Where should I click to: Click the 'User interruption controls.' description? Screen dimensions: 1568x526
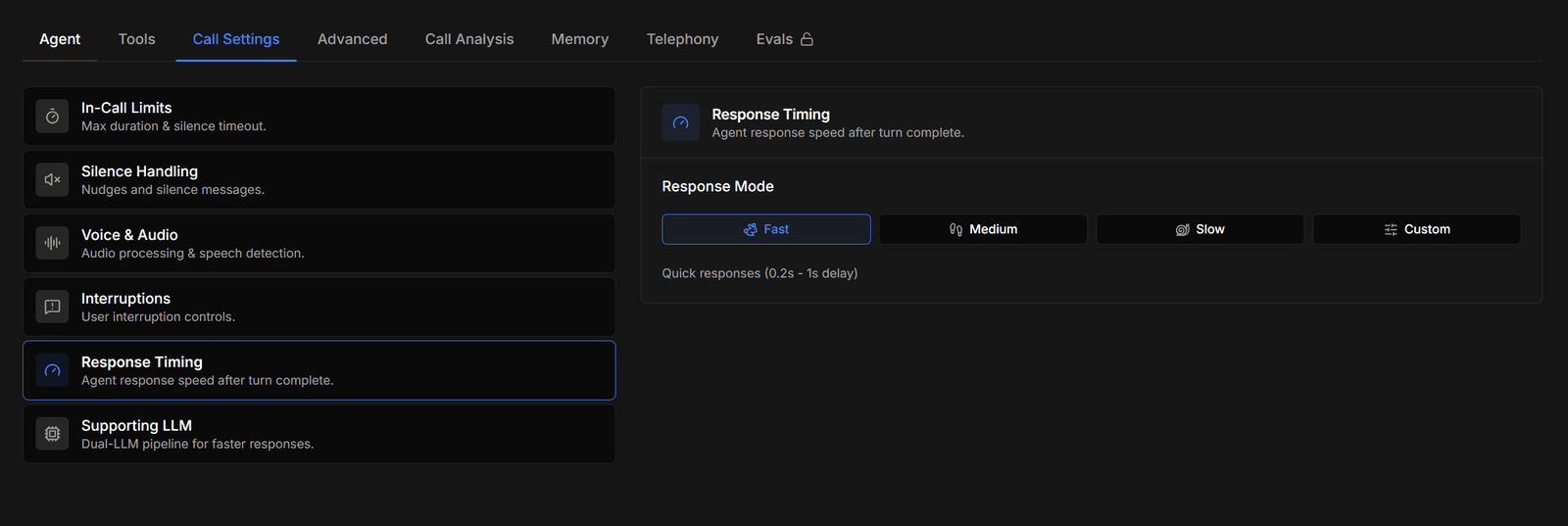point(158,317)
